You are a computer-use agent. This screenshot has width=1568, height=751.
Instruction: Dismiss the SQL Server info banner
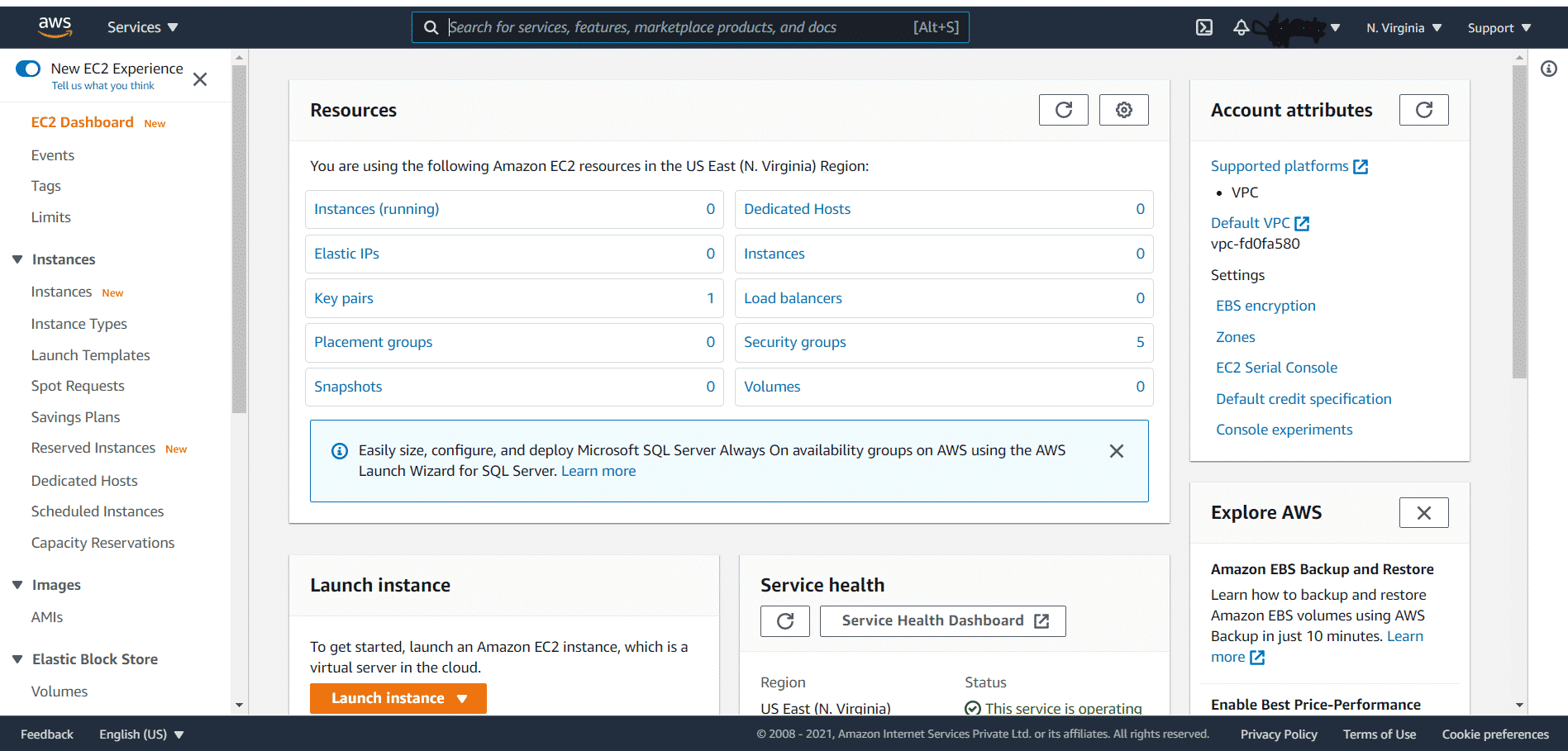(x=1117, y=451)
